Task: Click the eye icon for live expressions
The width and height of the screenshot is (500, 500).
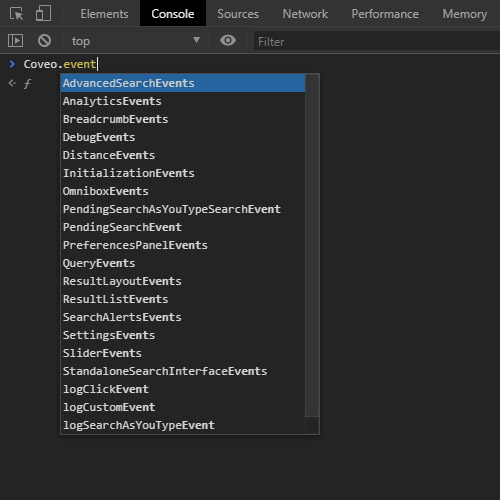Action: (228, 41)
